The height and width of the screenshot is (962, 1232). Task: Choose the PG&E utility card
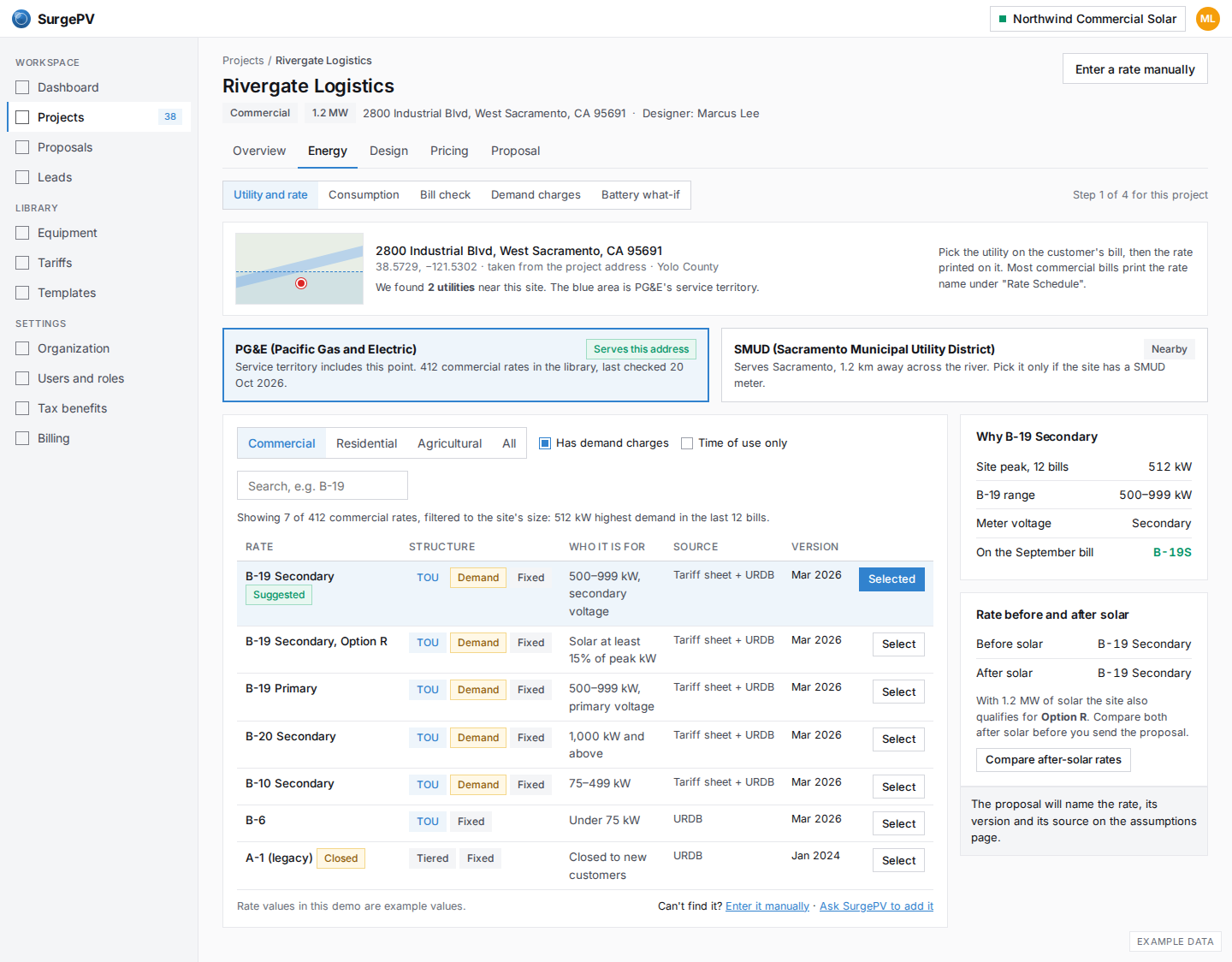pos(465,365)
